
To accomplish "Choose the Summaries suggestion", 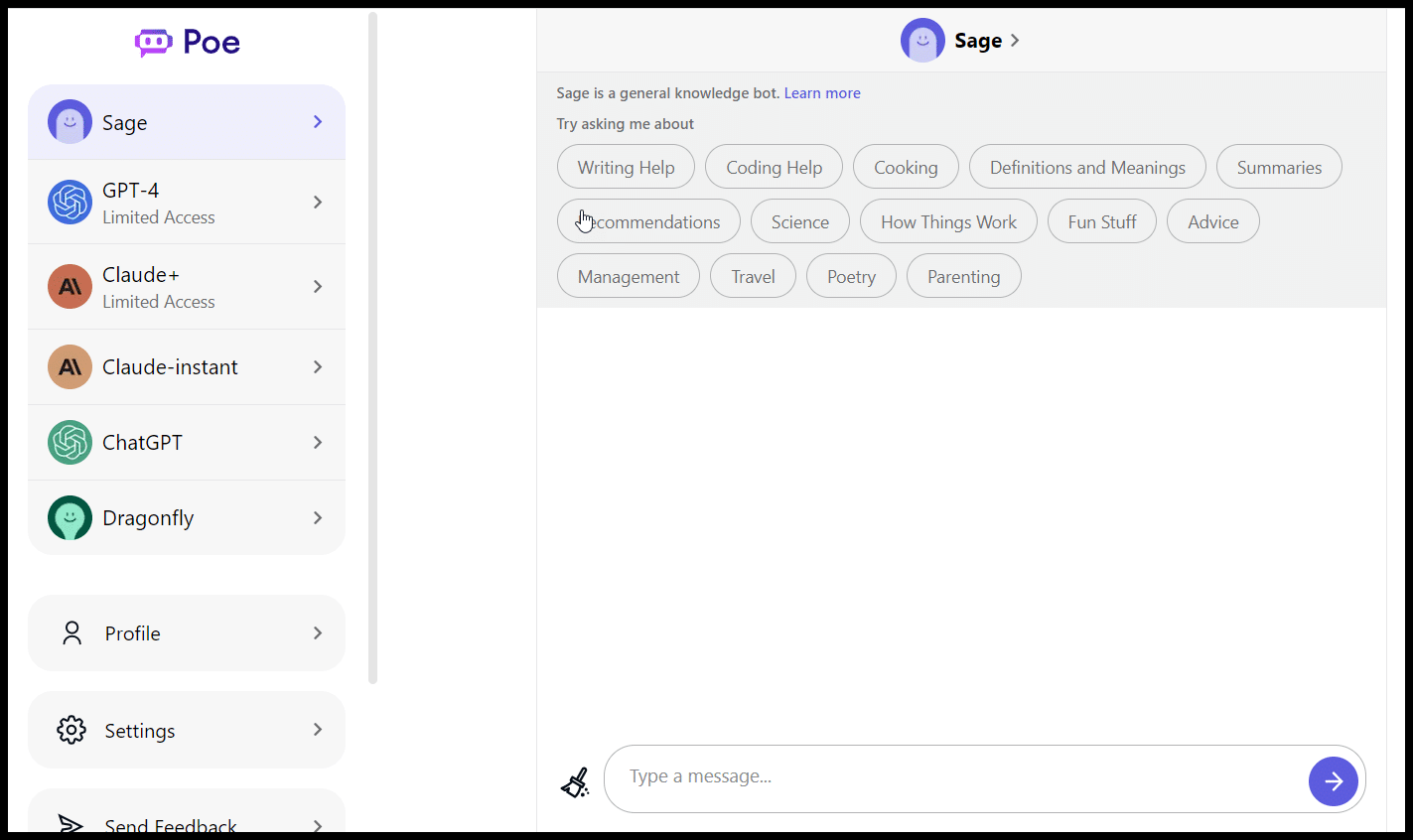I will point(1279,167).
